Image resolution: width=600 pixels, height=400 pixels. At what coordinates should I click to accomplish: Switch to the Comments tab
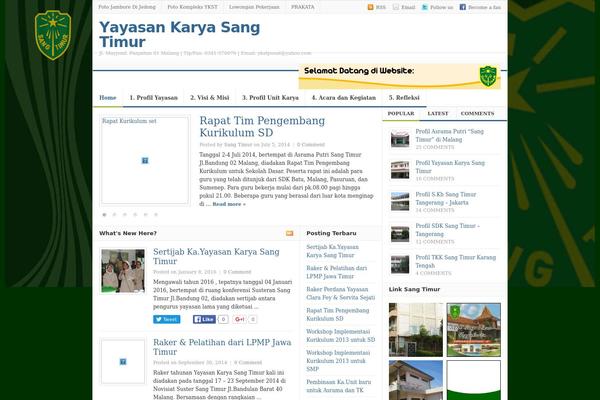[478, 114]
